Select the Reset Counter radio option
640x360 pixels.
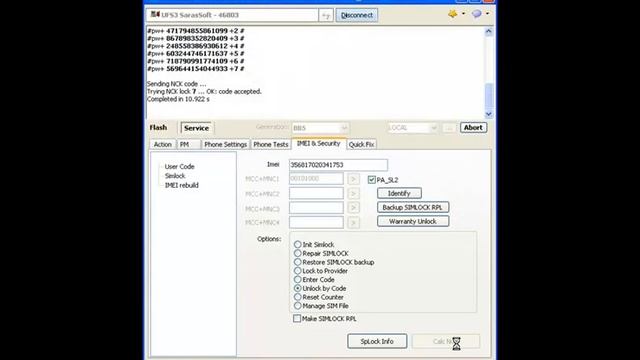[x=298, y=297]
